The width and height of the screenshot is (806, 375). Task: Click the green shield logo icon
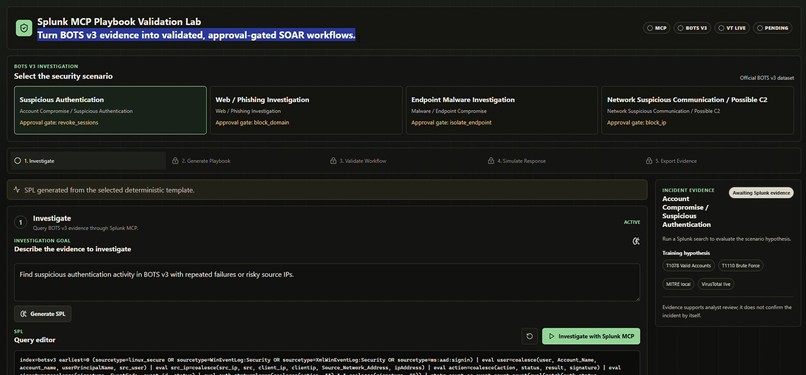point(24,28)
